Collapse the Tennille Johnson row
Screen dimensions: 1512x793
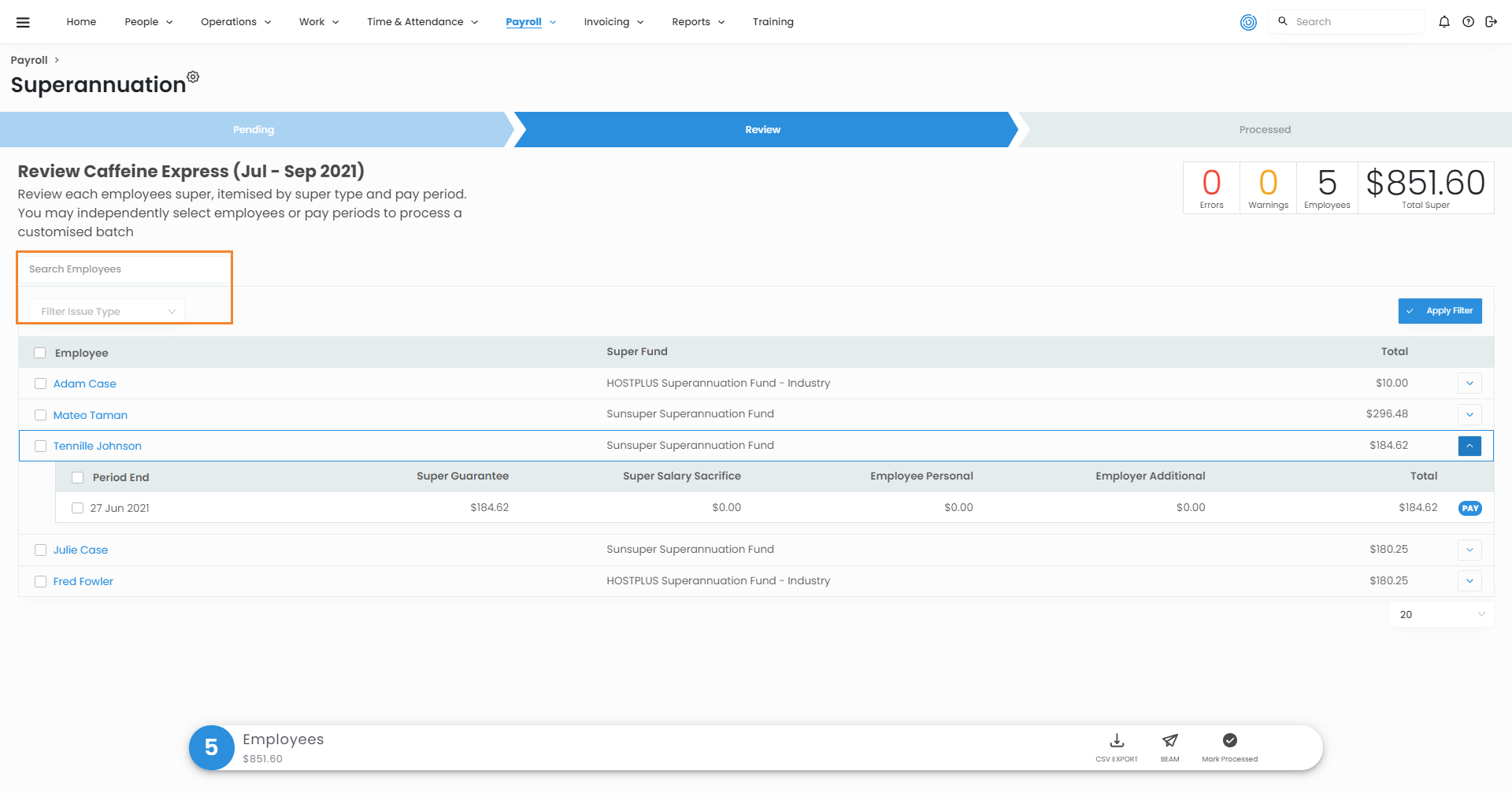[1469, 446]
